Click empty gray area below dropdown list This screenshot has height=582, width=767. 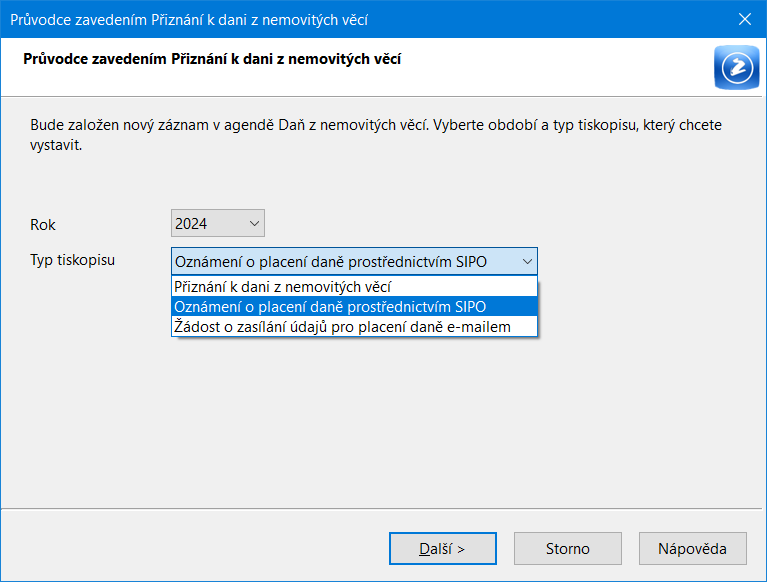coord(380,420)
